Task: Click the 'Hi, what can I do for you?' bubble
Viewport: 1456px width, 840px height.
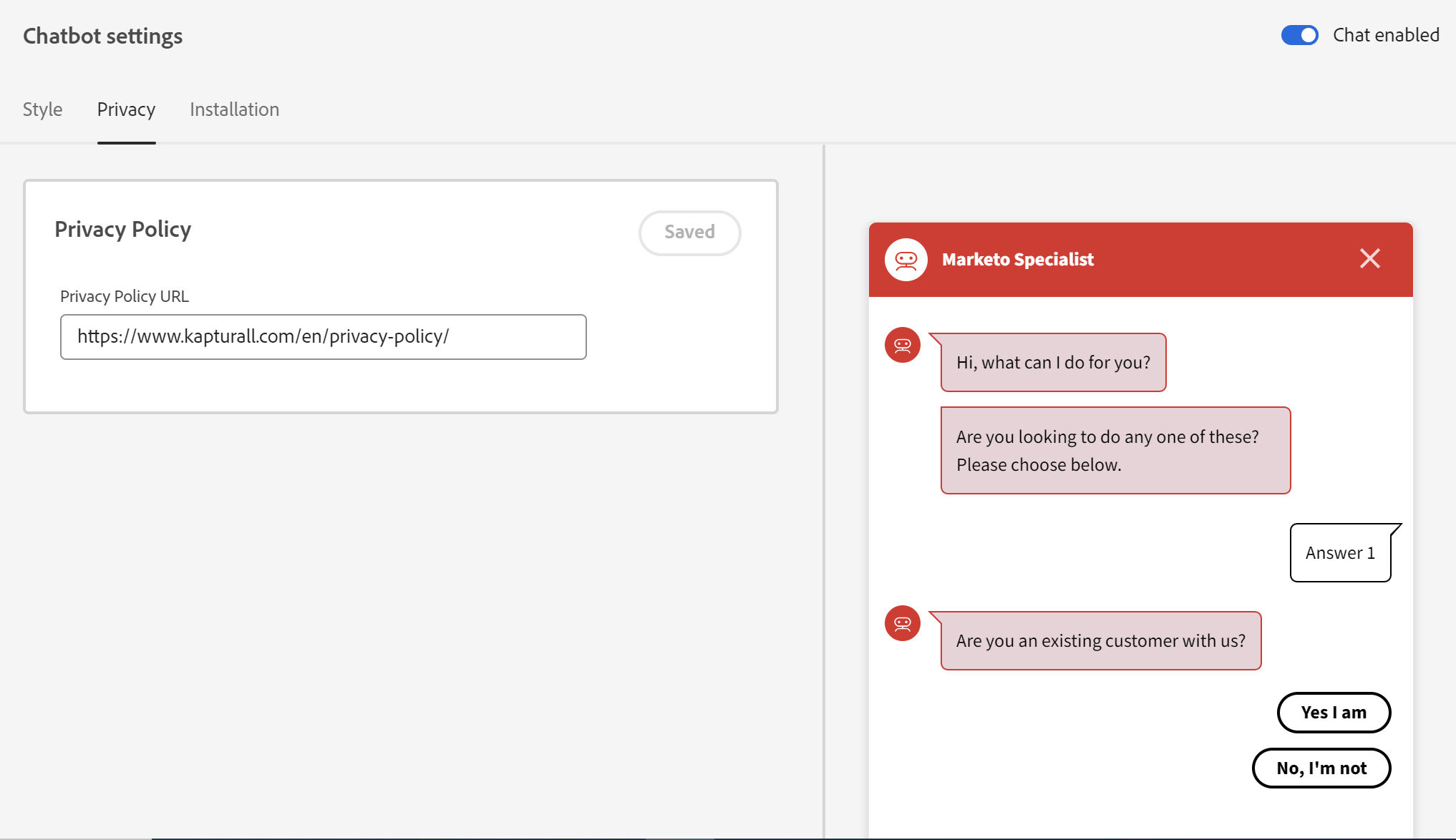Action: tap(1053, 363)
